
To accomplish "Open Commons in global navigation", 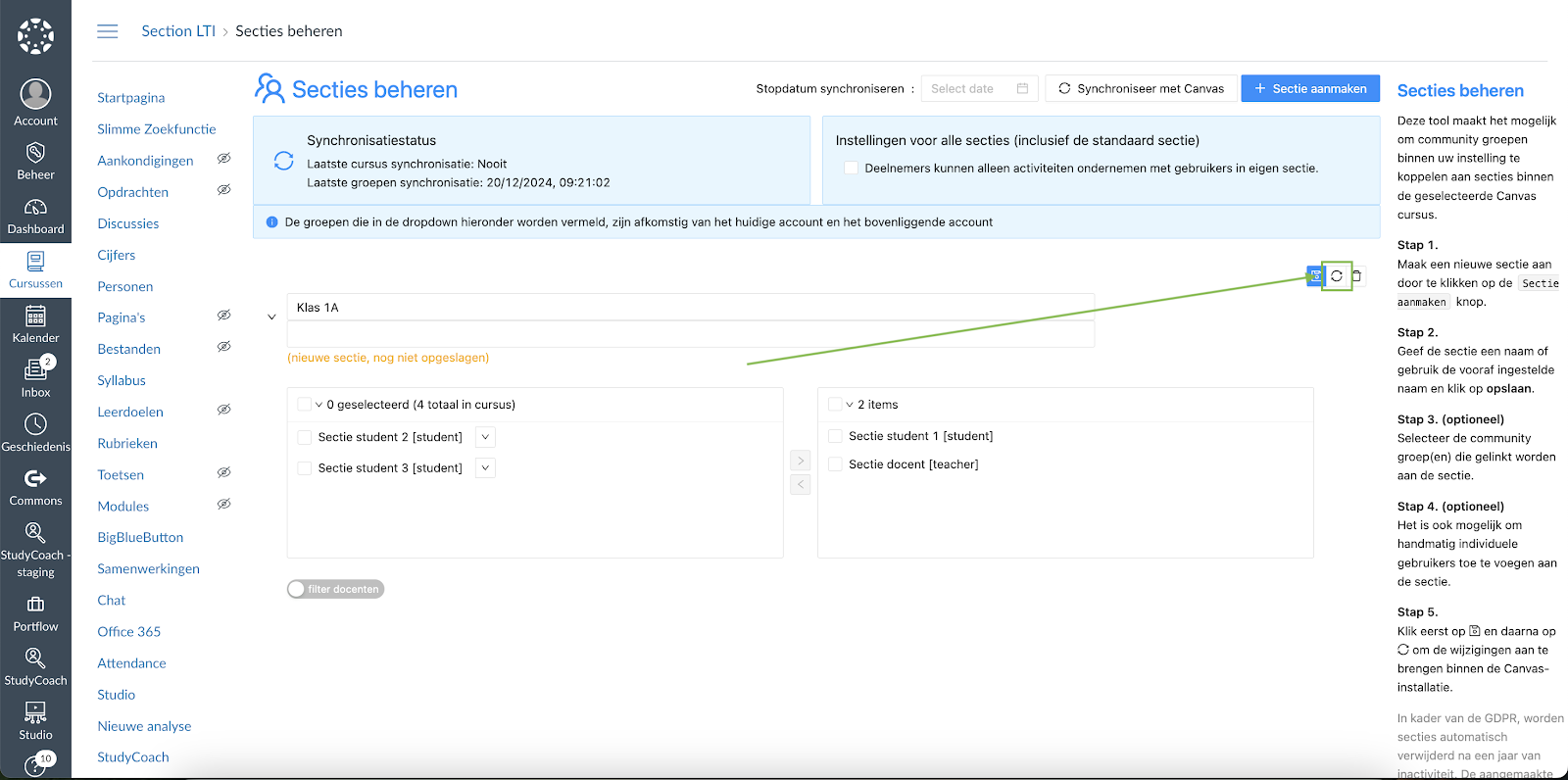I will click(x=35, y=487).
